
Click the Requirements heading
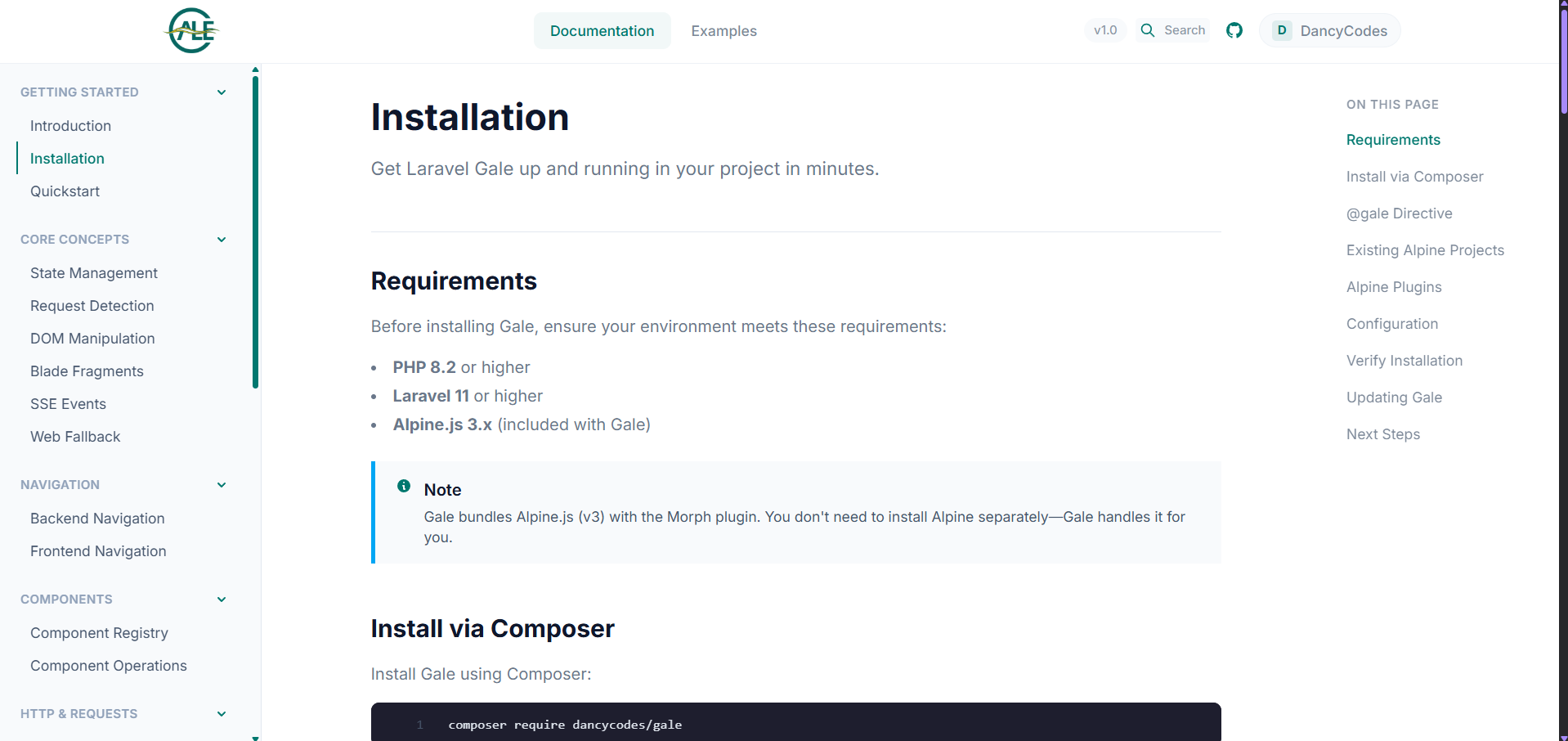[454, 281]
